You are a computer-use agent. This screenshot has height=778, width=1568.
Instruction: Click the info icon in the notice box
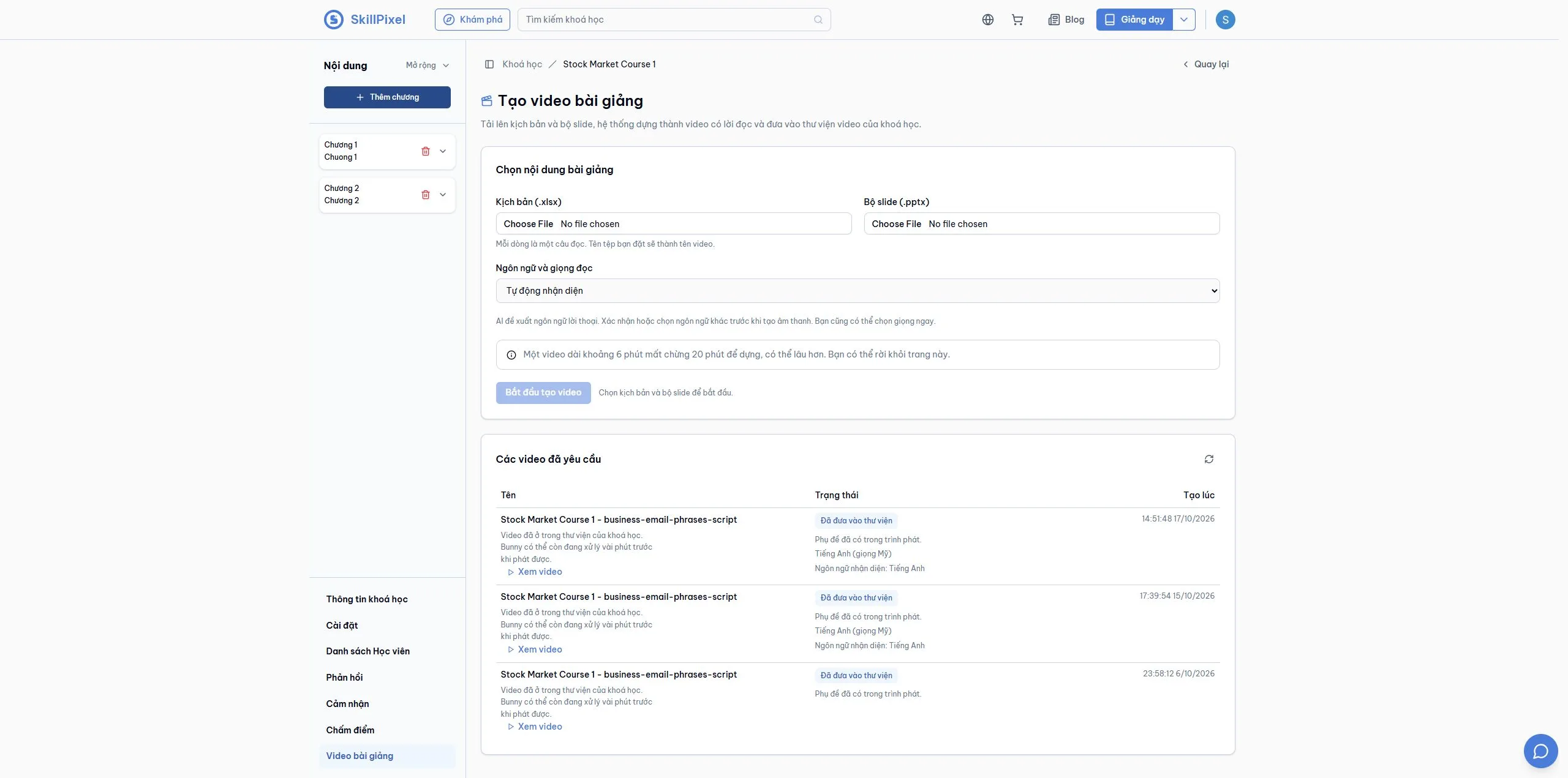(511, 355)
